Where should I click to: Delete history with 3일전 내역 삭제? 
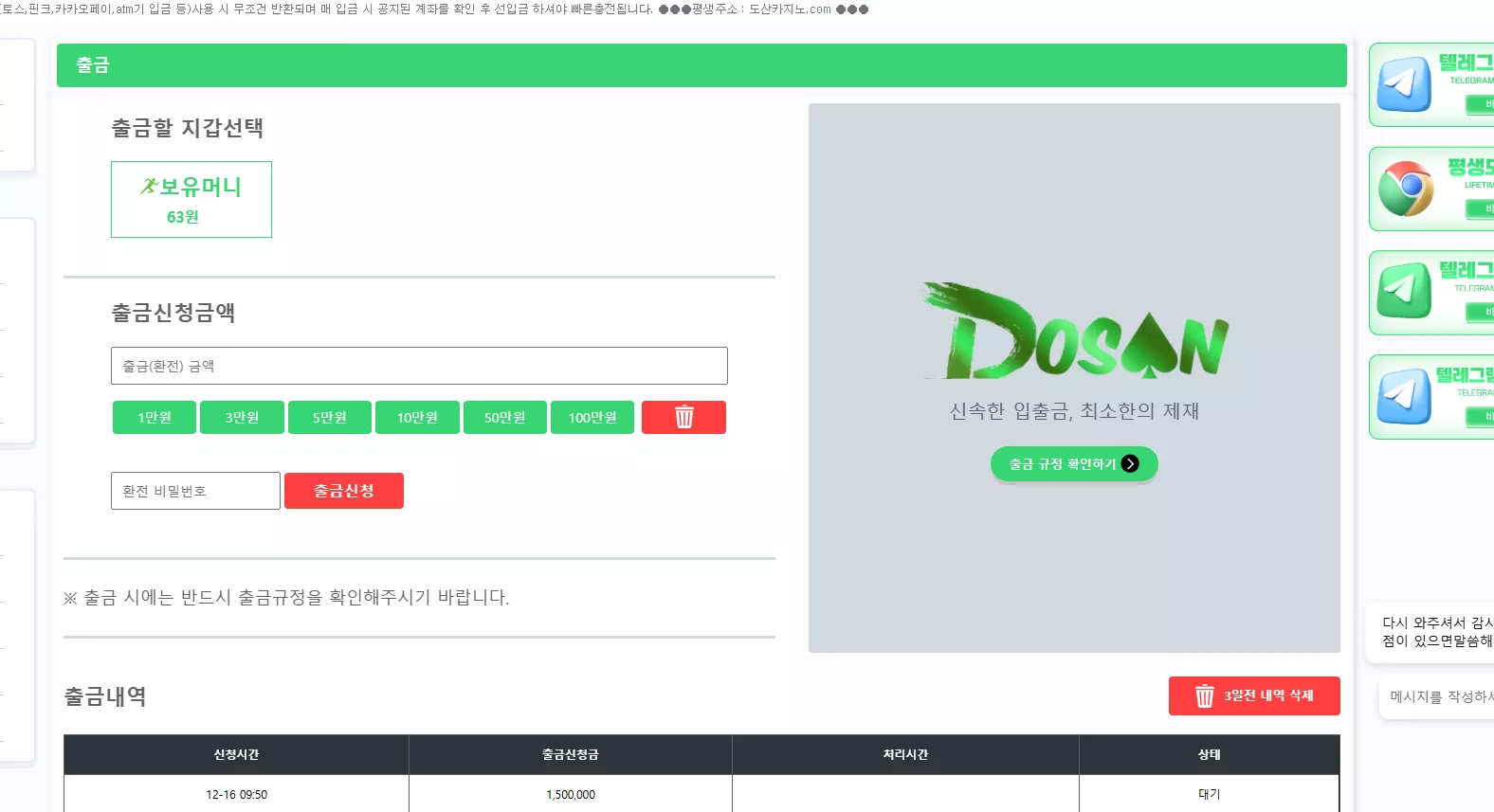[1254, 695]
